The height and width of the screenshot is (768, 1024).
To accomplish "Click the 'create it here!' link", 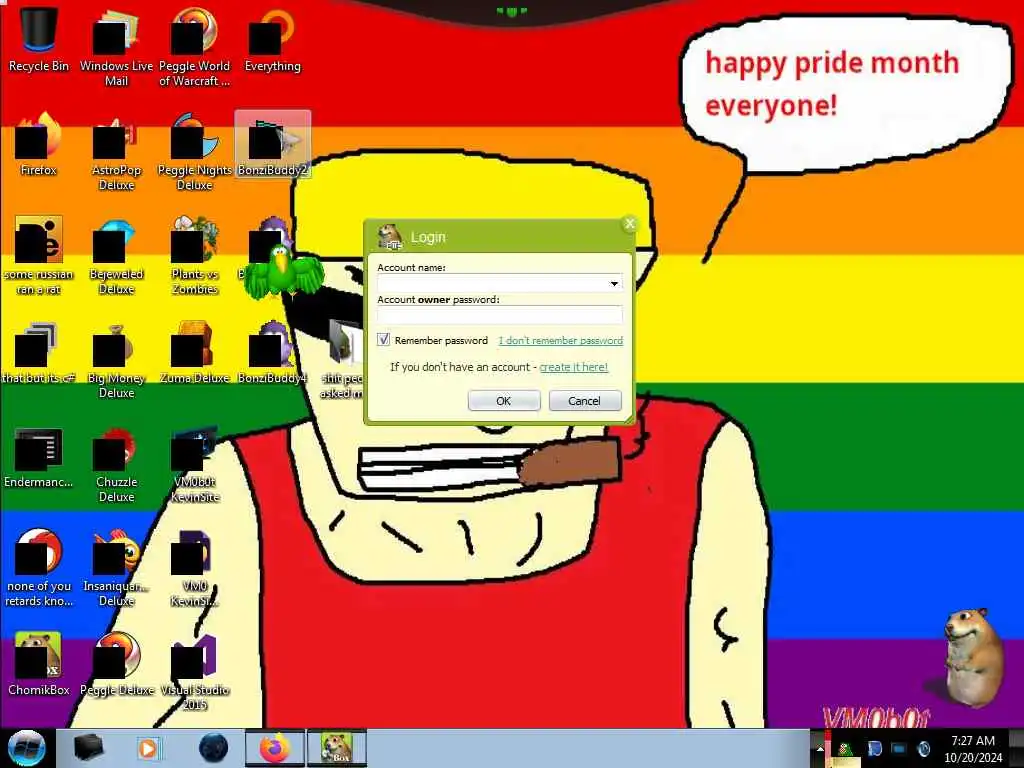I will click(x=573, y=367).
